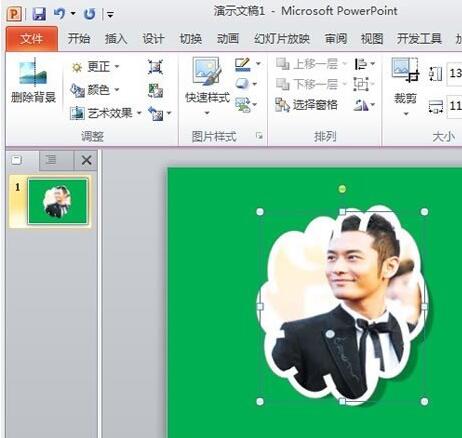
Task: Click the Picture Effects icon
Action: click(242, 84)
